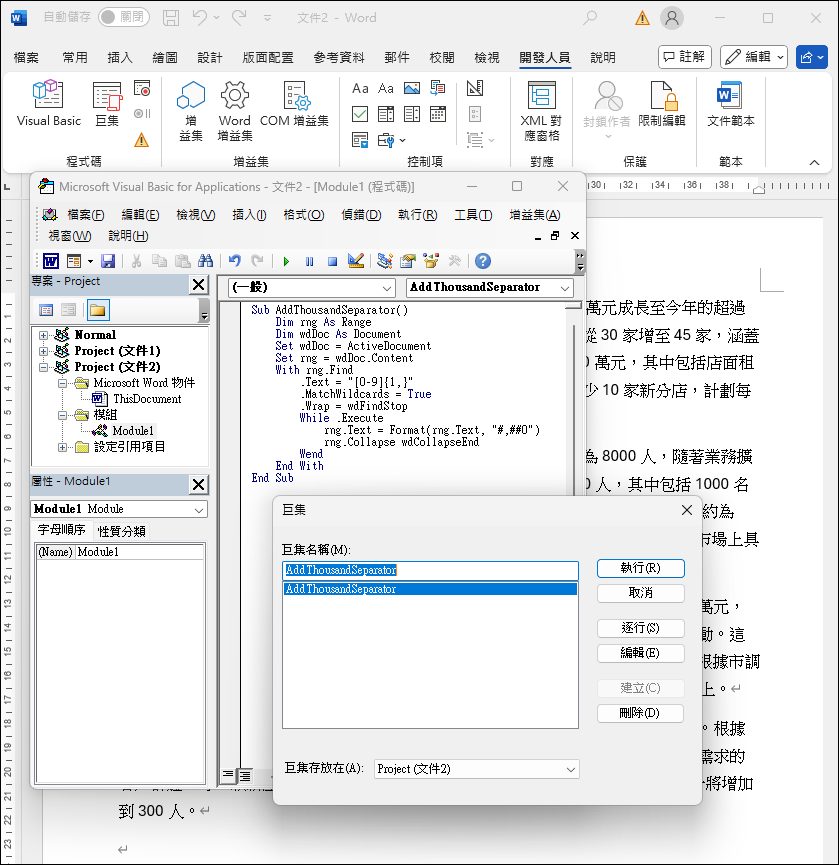Viewport: 839px width, 865px height.
Task: Insert checkbox content control
Action: (x=360, y=114)
